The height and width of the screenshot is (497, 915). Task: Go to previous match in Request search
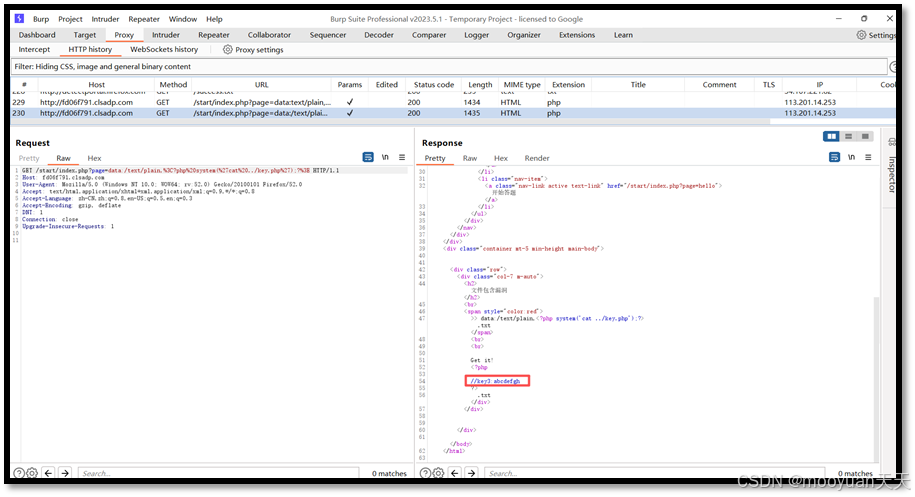pos(48,473)
